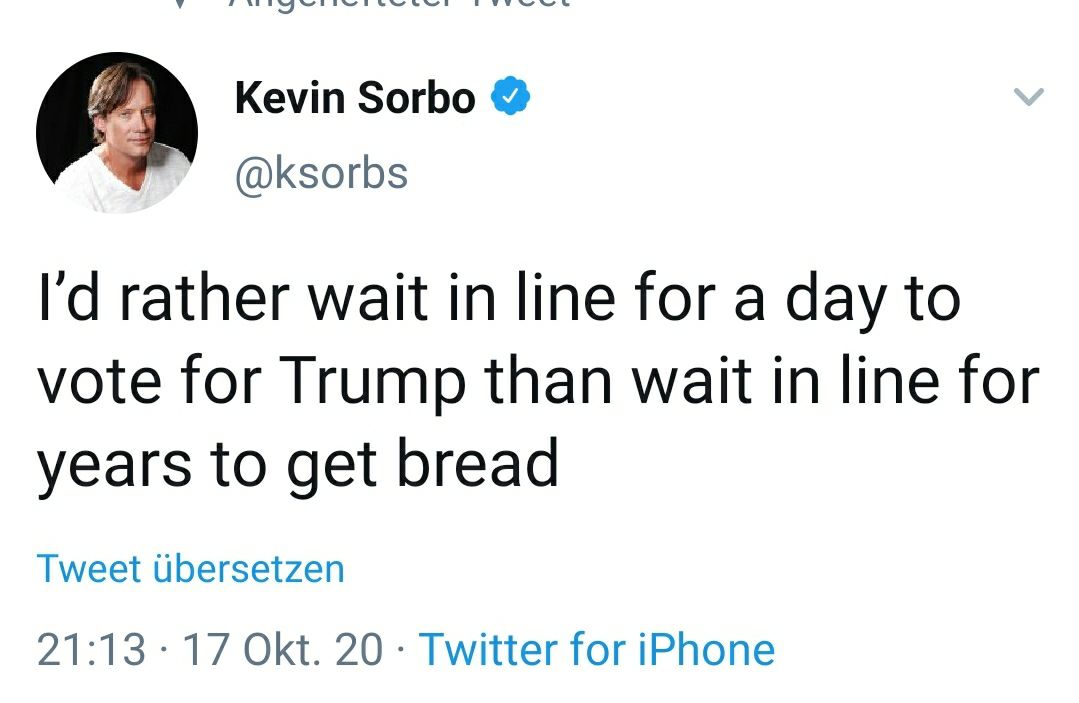Expand the tweet options chevron

click(x=1028, y=97)
